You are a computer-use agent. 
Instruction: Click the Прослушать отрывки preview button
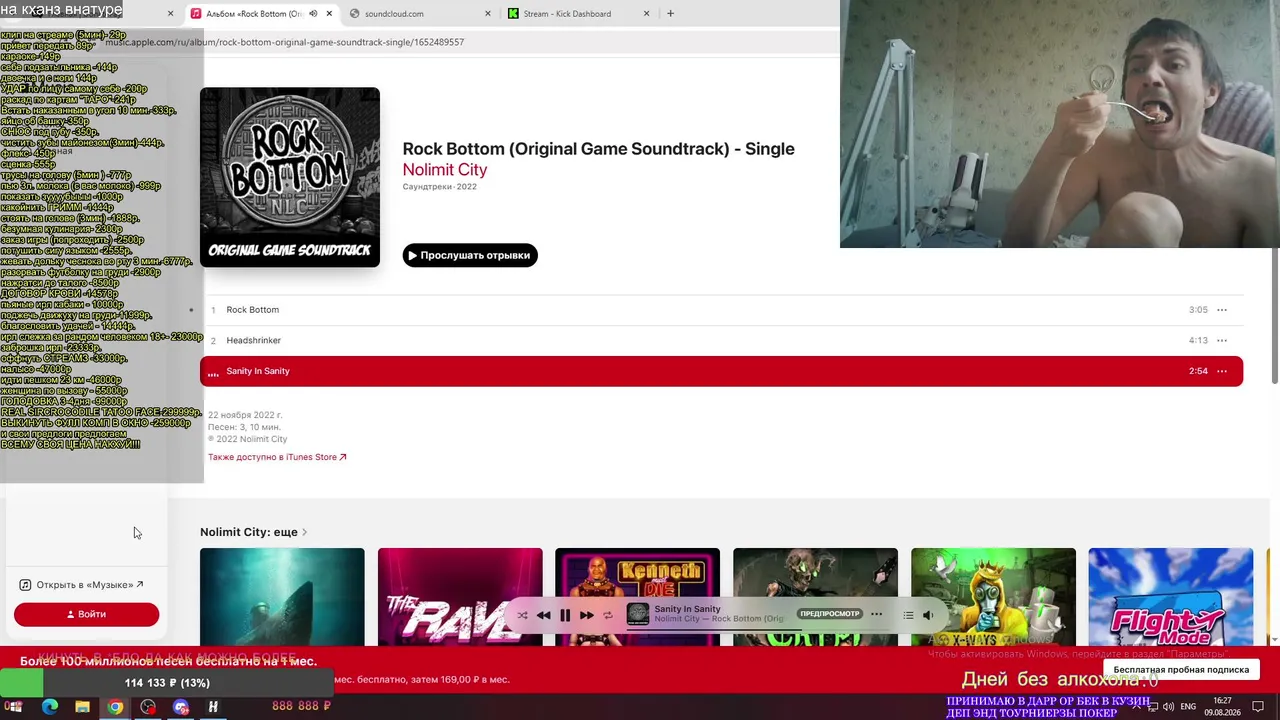470,255
